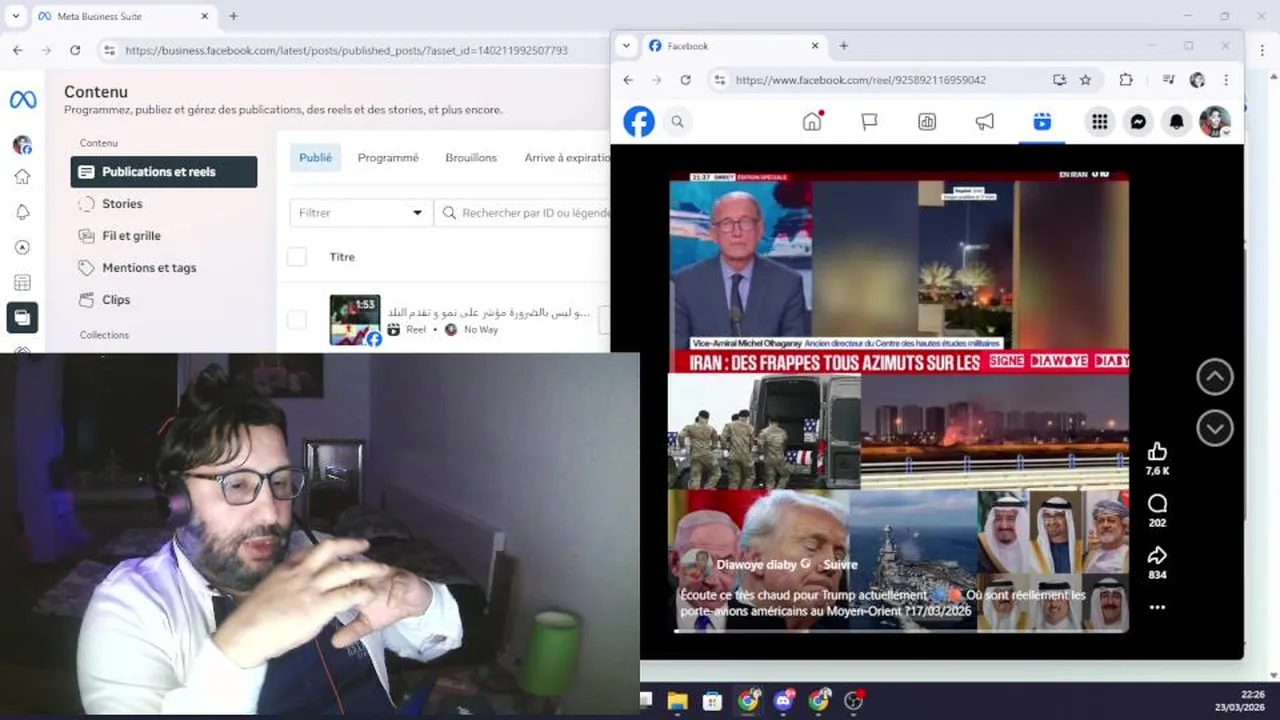Open the Ads megaphone icon on Facebook

pos(985,121)
